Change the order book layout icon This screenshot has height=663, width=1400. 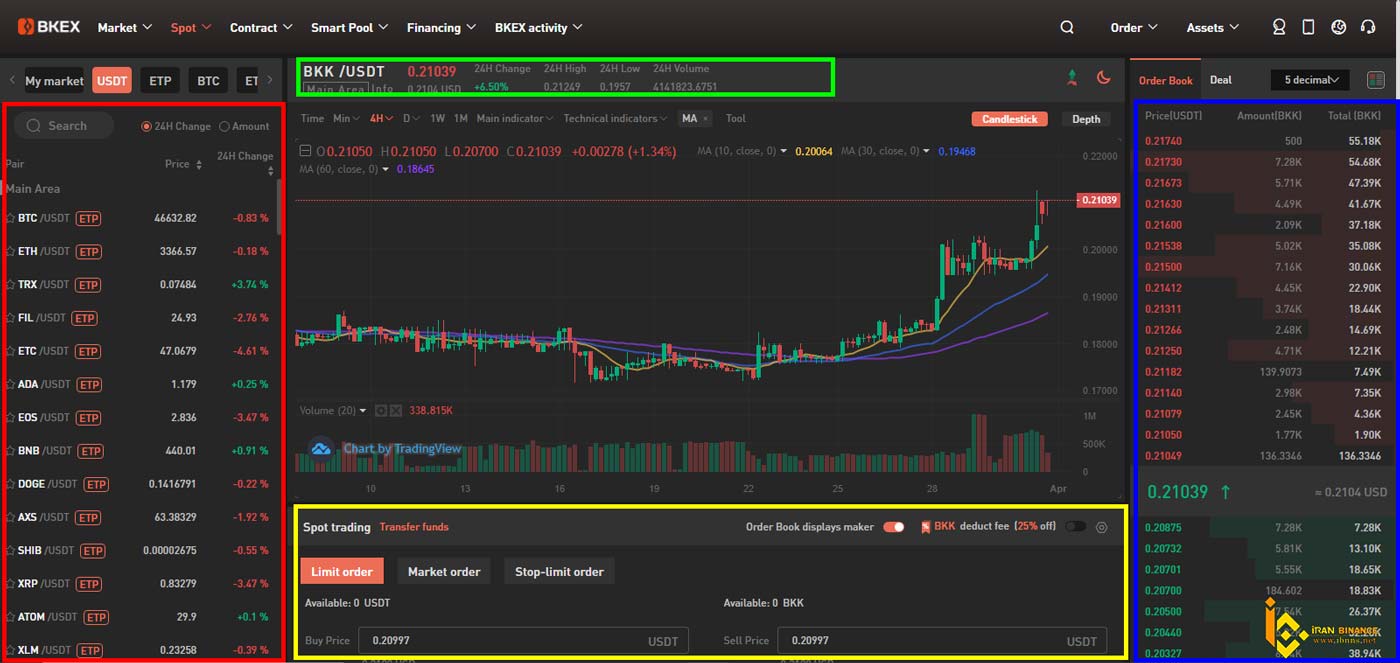(1376, 80)
